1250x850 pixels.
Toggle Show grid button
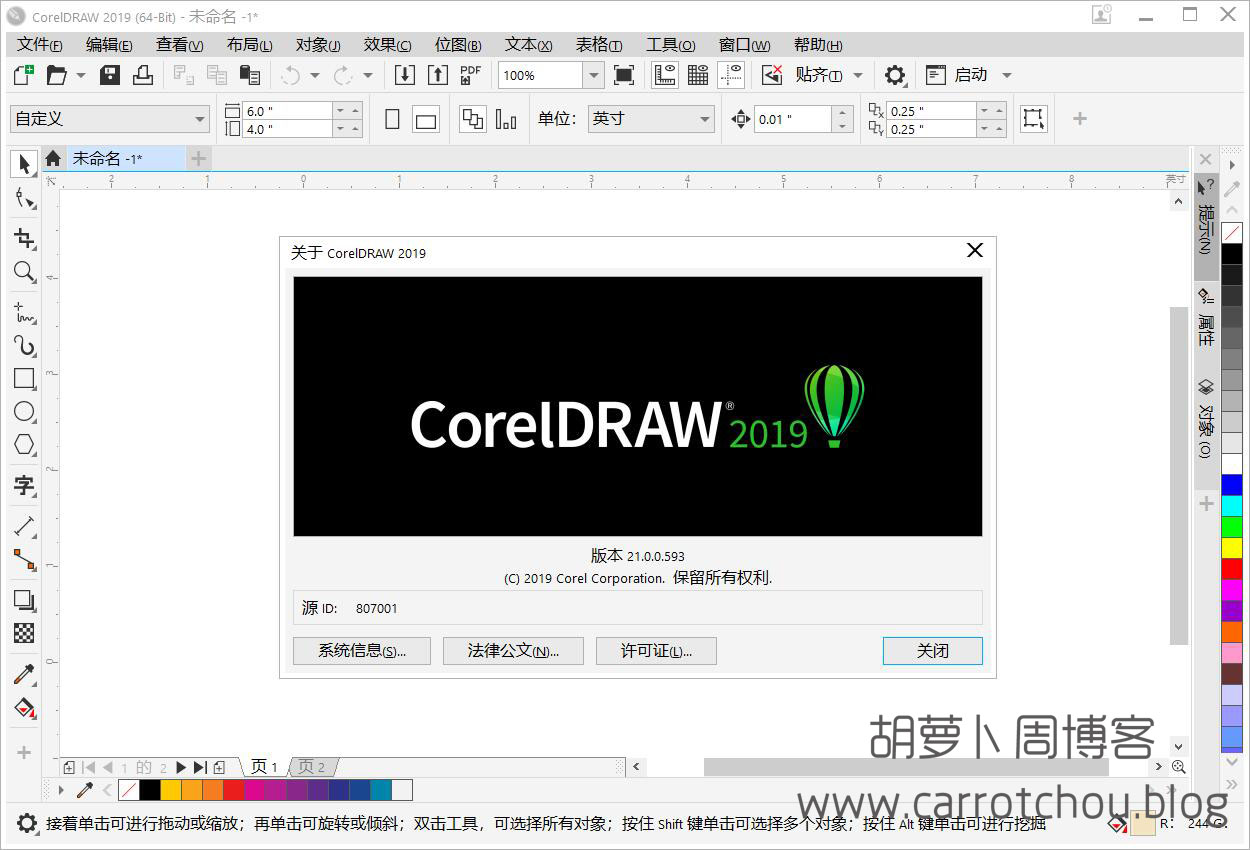pos(698,75)
